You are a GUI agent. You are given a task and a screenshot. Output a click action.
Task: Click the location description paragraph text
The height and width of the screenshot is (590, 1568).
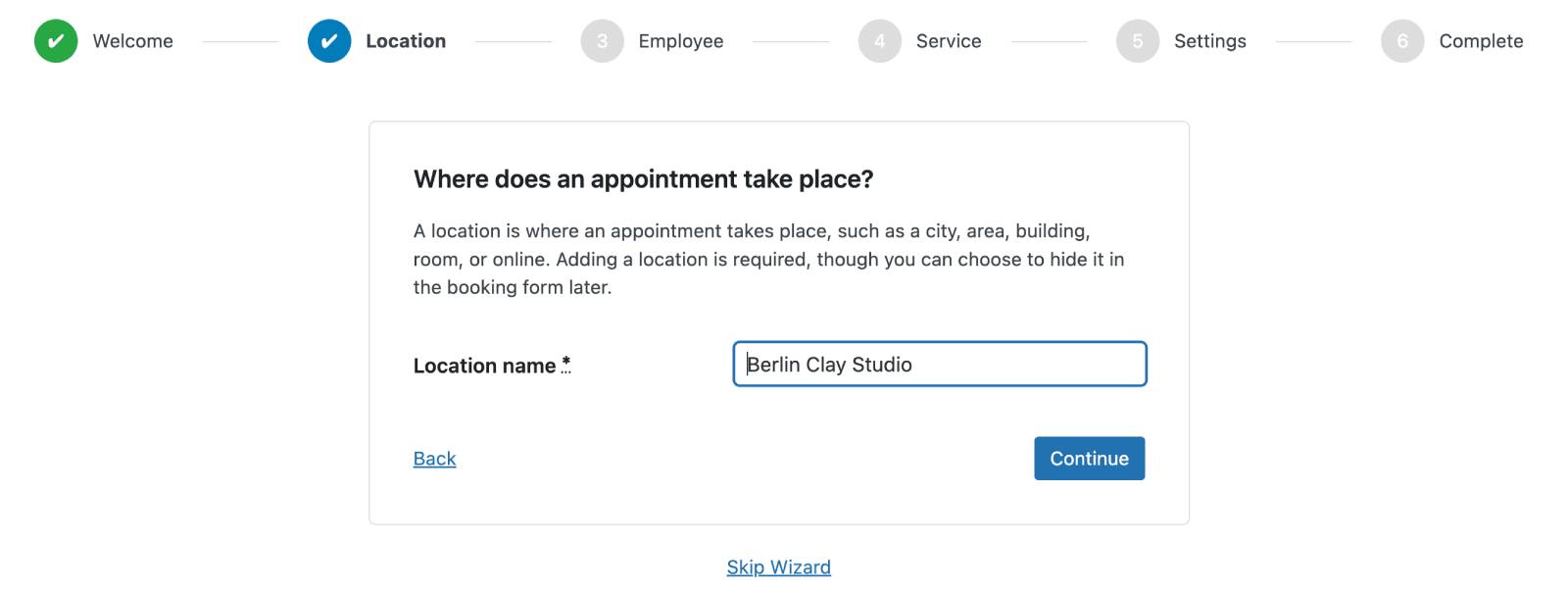[769, 259]
